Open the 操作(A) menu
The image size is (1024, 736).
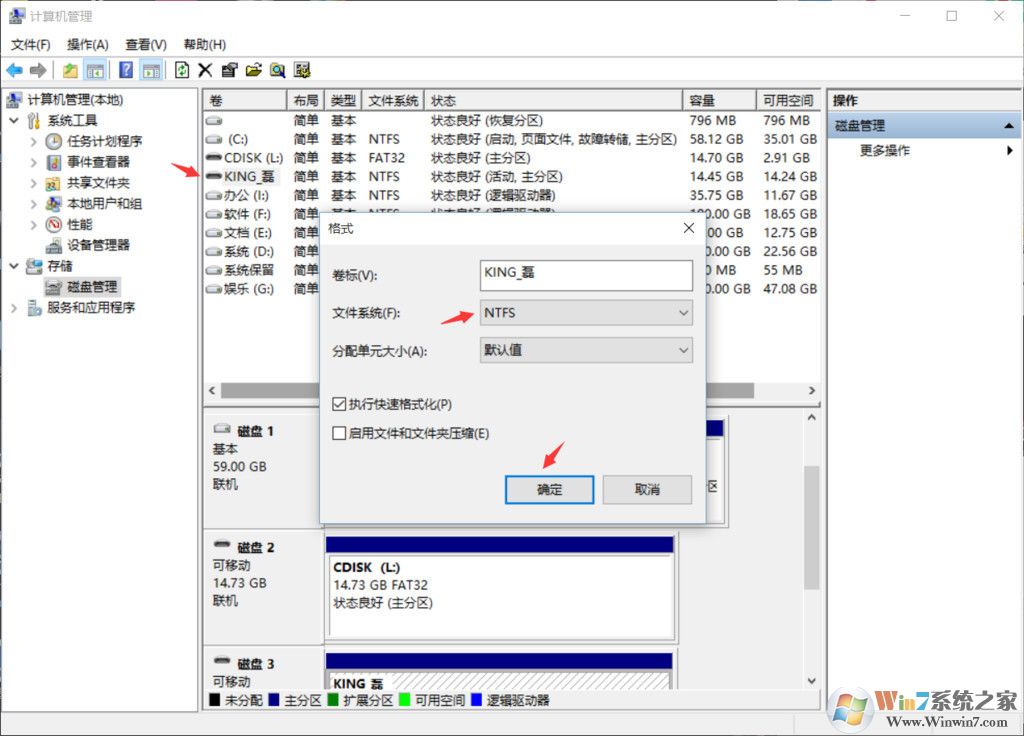88,45
